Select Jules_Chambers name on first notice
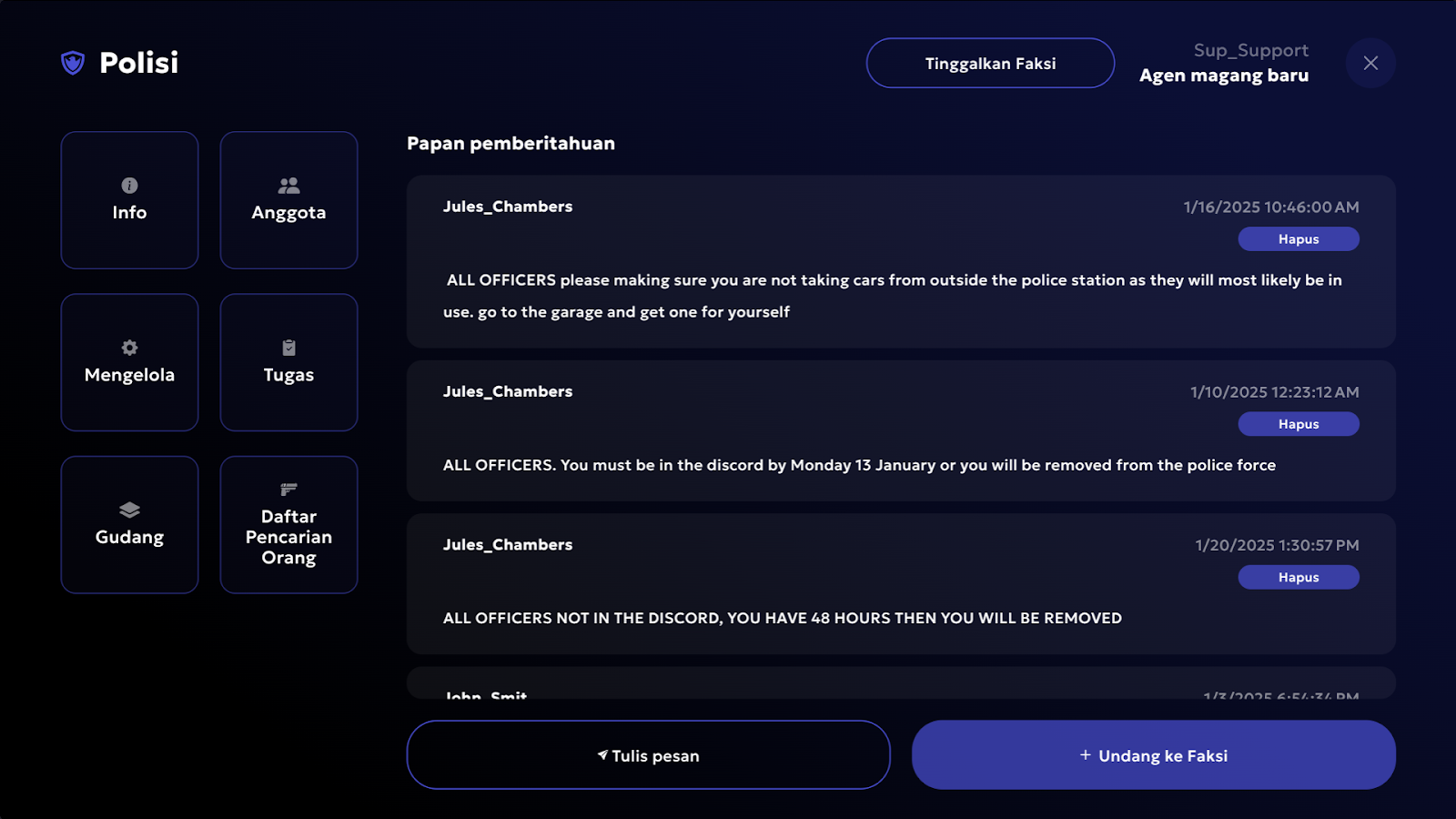The width and height of the screenshot is (1456, 819). click(508, 207)
